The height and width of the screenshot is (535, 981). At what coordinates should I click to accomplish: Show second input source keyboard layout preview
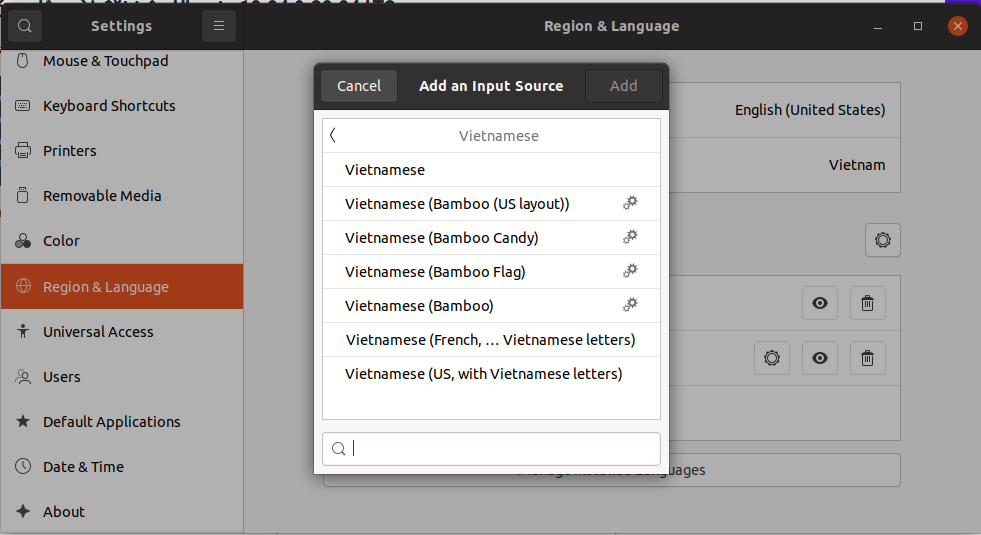point(820,357)
